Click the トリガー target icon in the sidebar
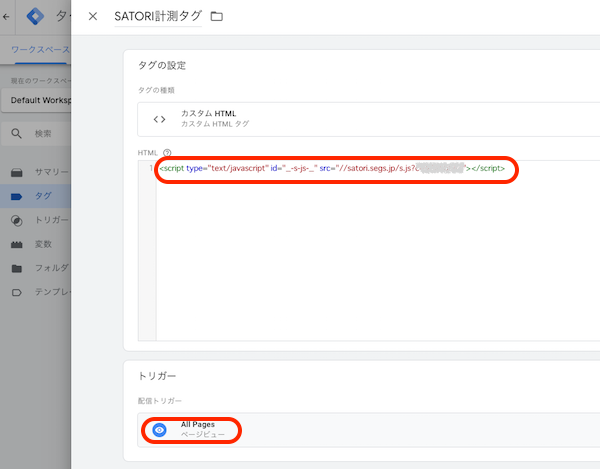Viewport: 600px width, 469px height. 16,221
